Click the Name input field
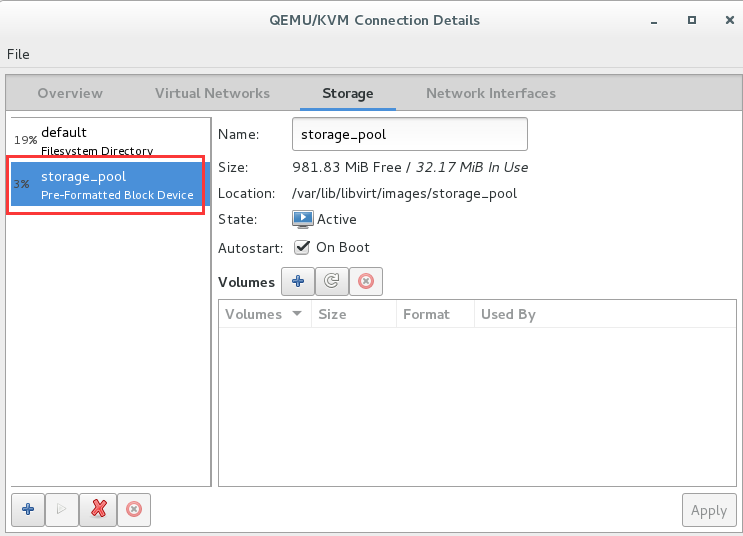Viewport: 743px width, 536px height. pos(409,135)
